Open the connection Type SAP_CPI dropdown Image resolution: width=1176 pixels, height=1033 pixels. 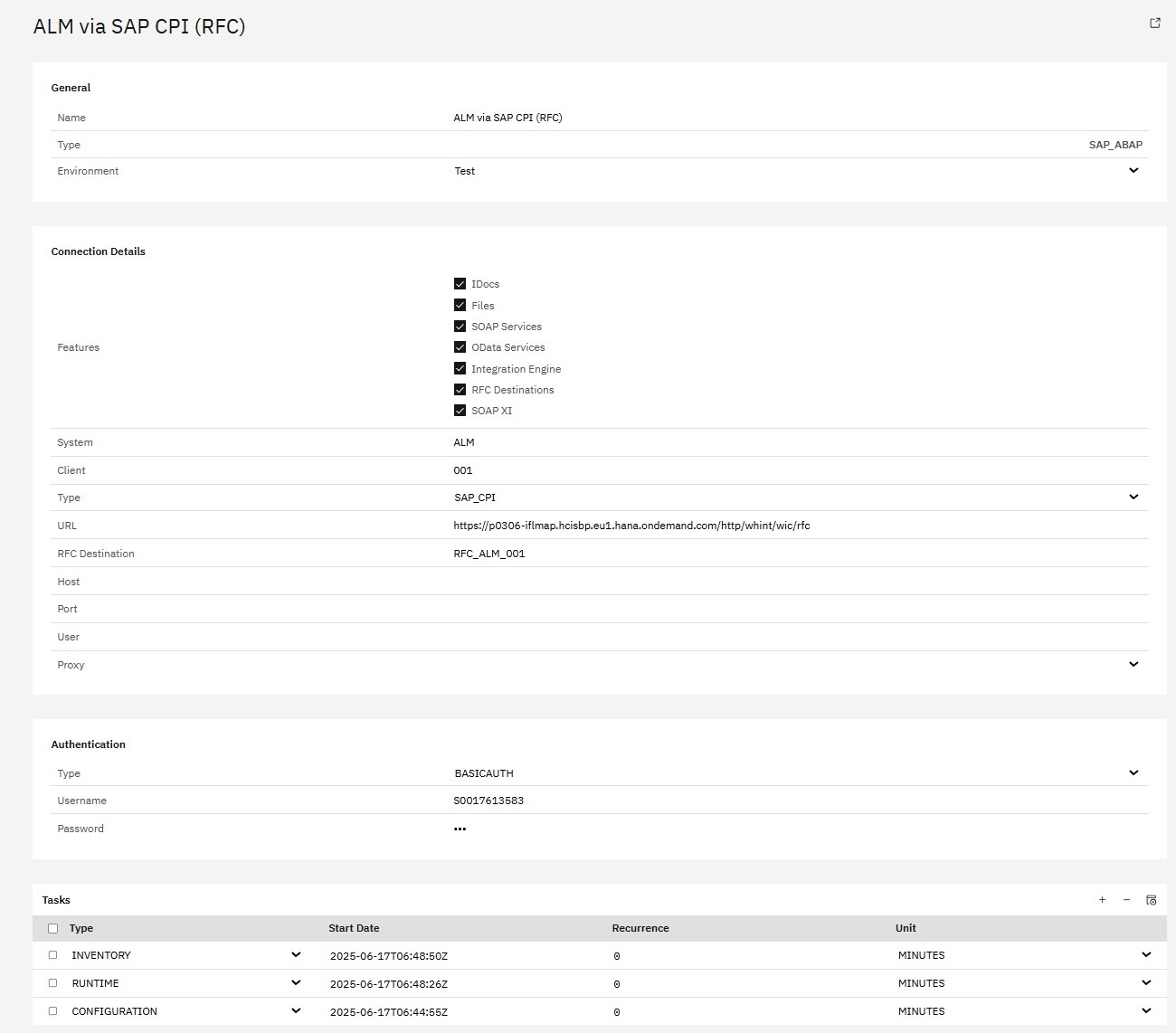click(1133, 498)
